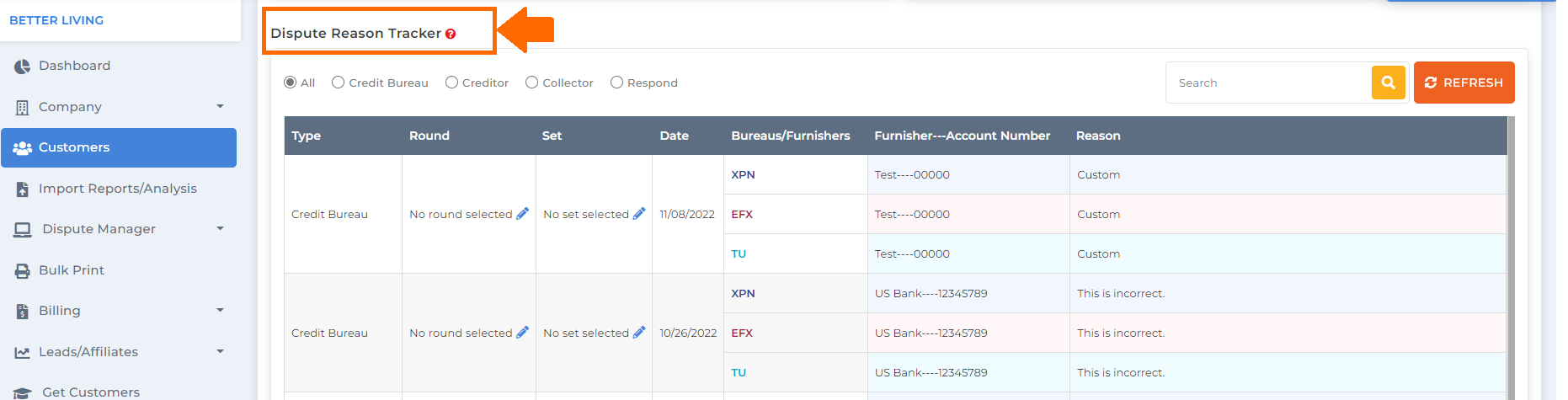Edit set pencil icon in 11/08/2022 row
The height and width of the screenshot is (400, 1568).
(x=639, y=214)
